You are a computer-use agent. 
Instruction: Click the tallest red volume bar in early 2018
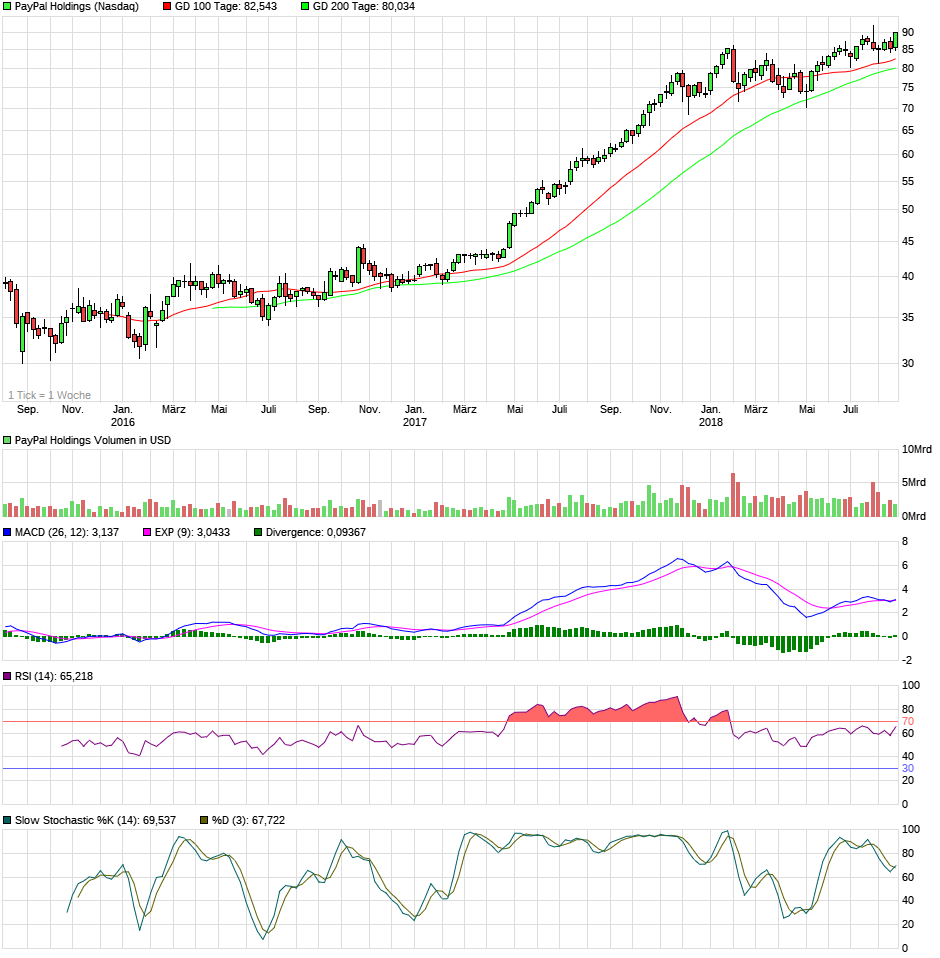click(x=733, y=495)
